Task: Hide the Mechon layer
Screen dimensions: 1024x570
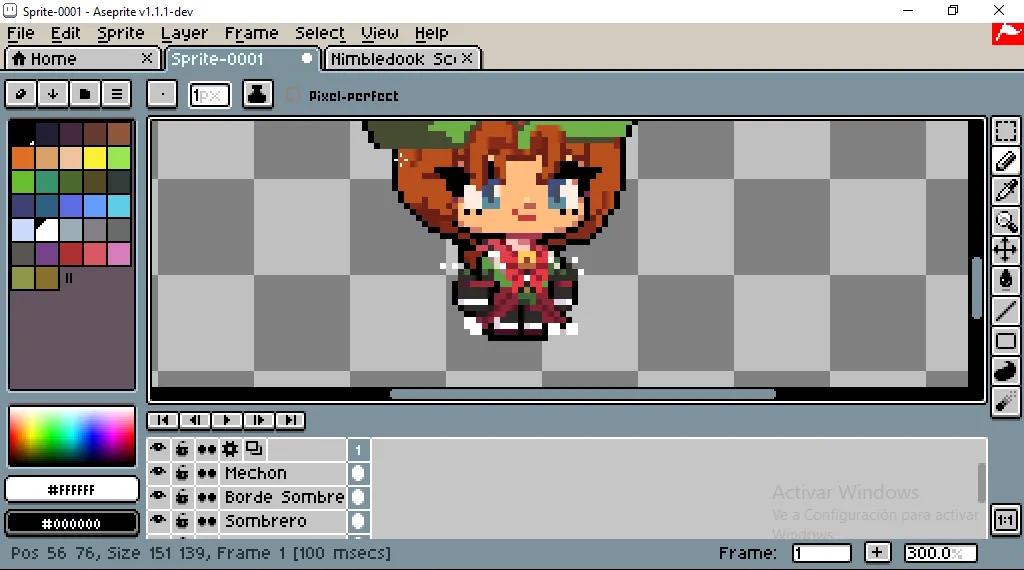Action: [x=158, y=473]
